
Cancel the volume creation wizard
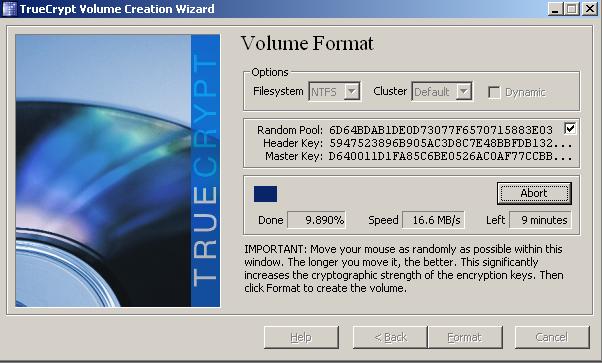click(552, 337)
